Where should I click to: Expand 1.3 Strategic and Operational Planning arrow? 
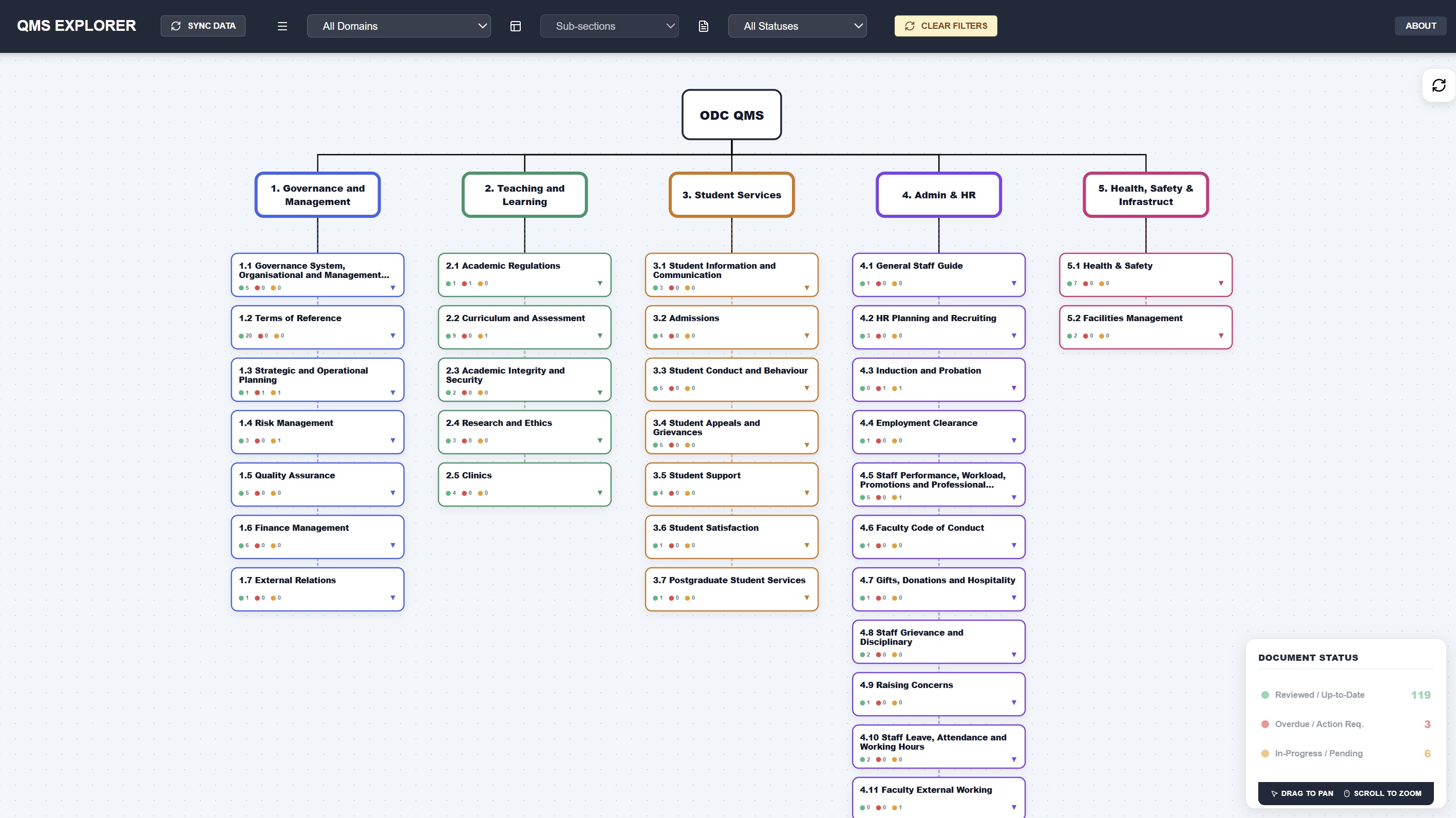click(x=393, y=393)
